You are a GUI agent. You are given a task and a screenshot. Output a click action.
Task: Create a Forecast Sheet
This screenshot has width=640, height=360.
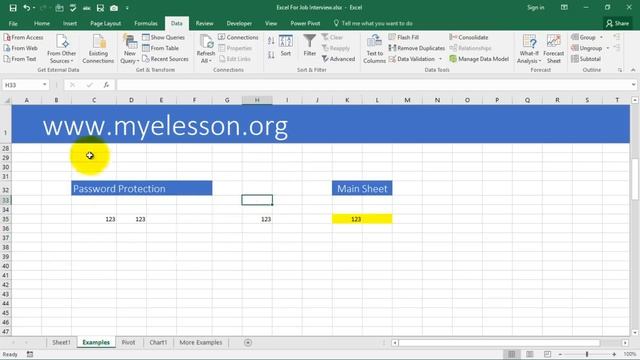pyautogui.click(x=553, y=49)
